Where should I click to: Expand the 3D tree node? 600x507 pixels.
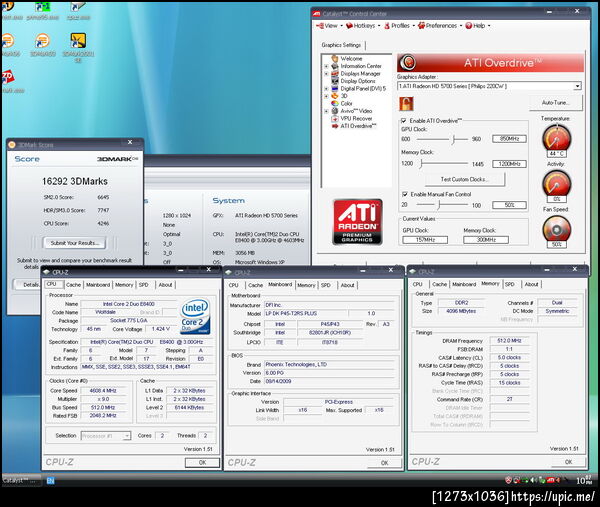pos(326,96)
